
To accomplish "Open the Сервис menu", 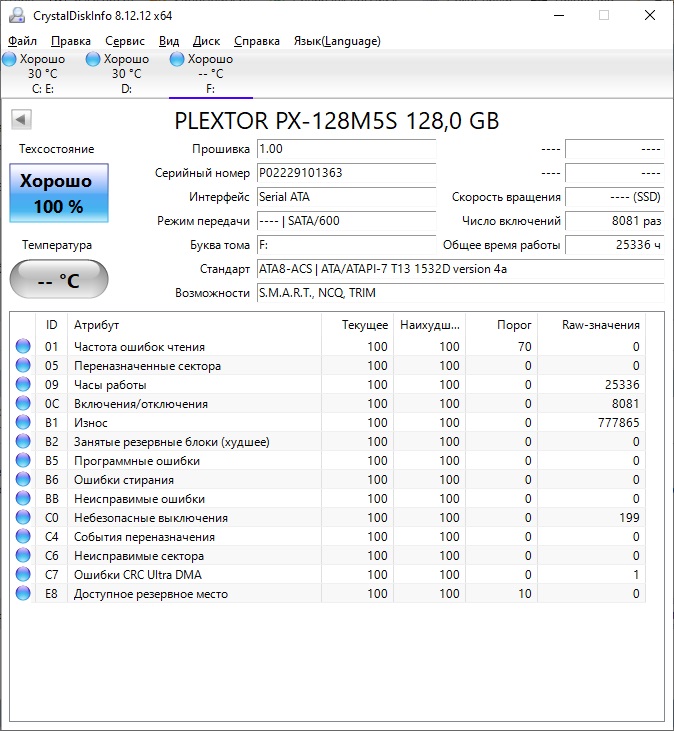I will [x=125, y=41].
